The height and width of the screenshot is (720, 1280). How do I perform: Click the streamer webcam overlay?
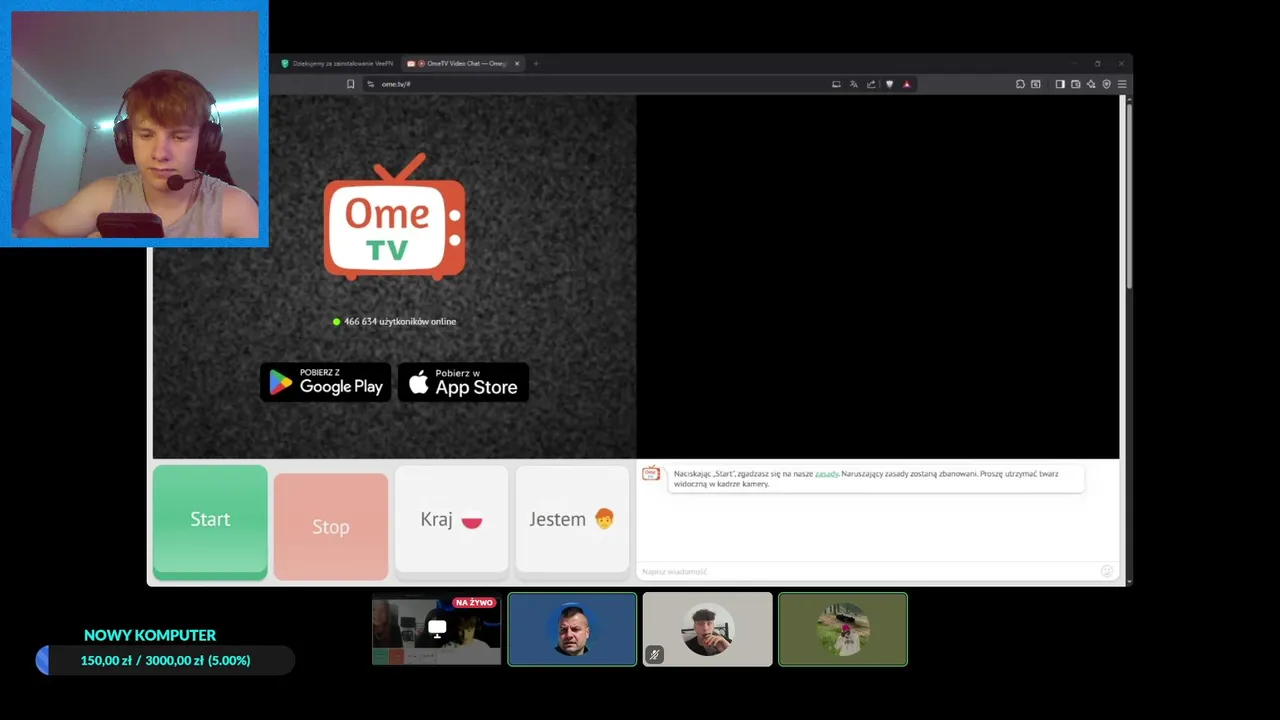tap(134, 123)
